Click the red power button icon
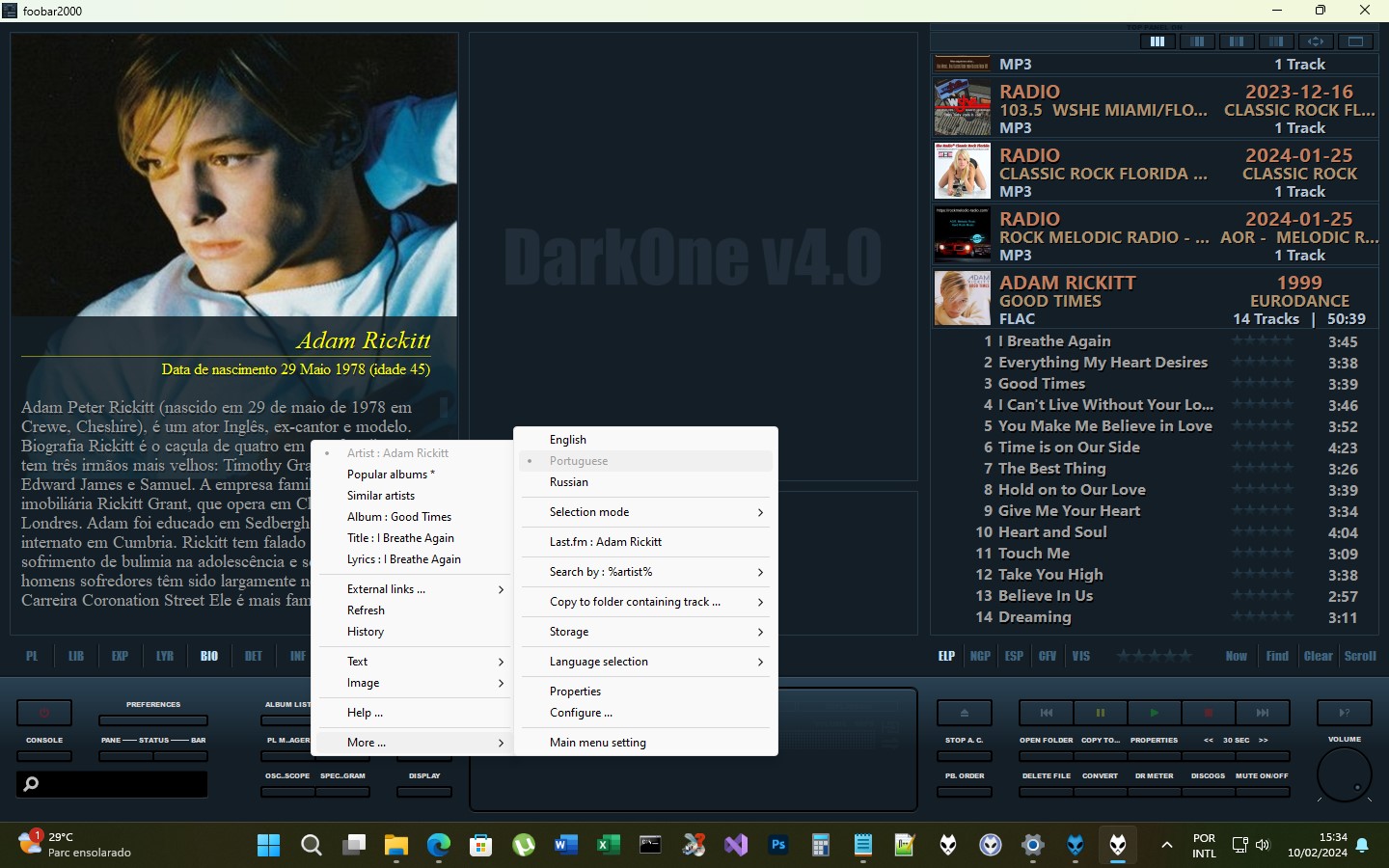Image resolution: width=1389 pixels, height=868 pixels. (44, 713)
